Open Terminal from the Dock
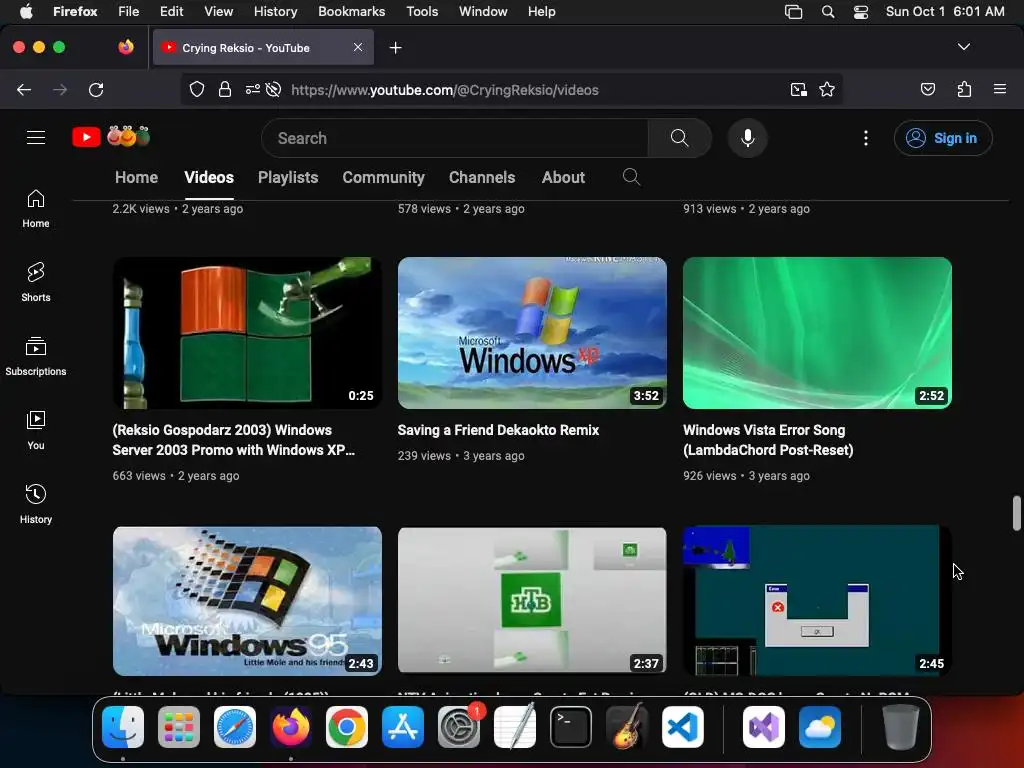Viewport: 1024px width, 768px height. [x=571, y=727]
